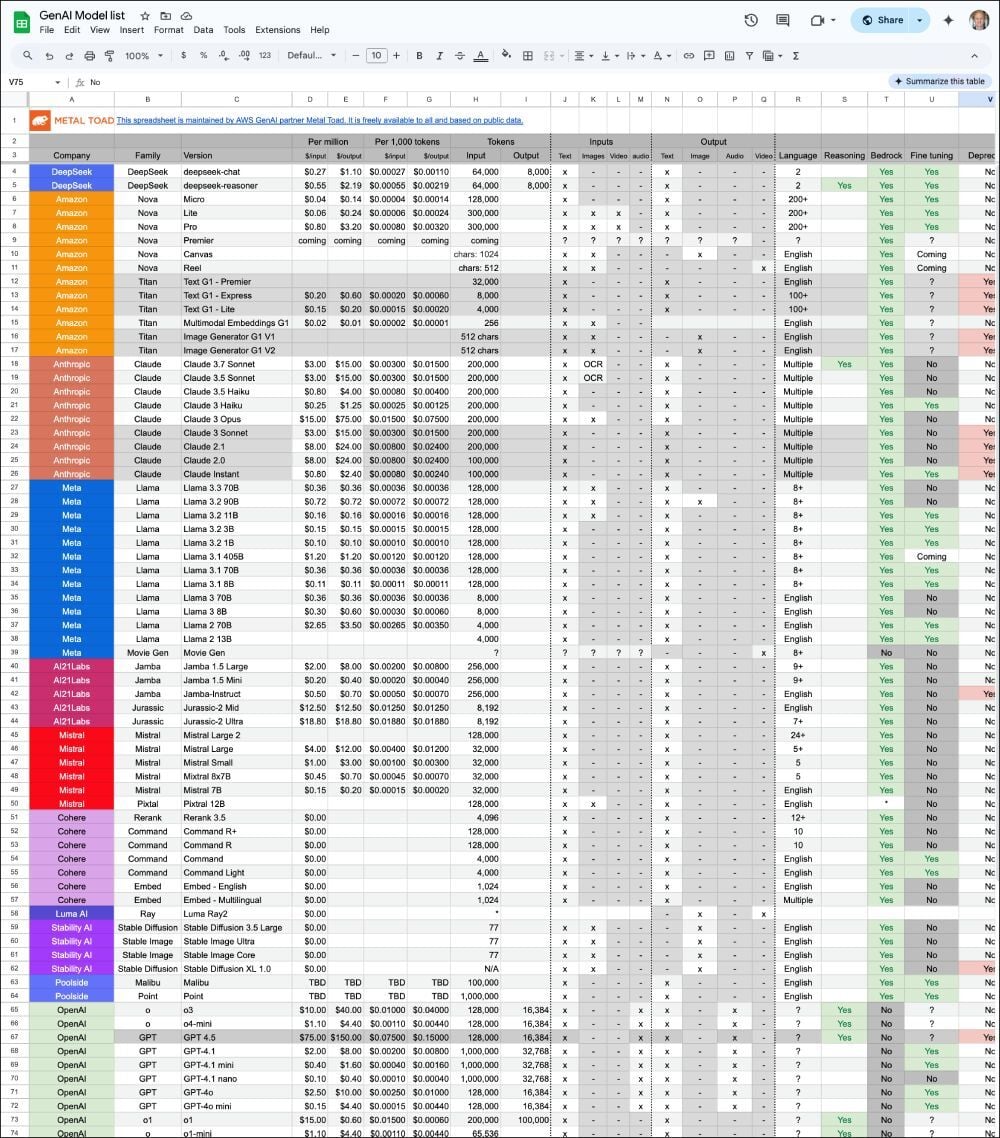
Task: Select the GPT 4.5 version cell
Action: [x=237, y=1038]
